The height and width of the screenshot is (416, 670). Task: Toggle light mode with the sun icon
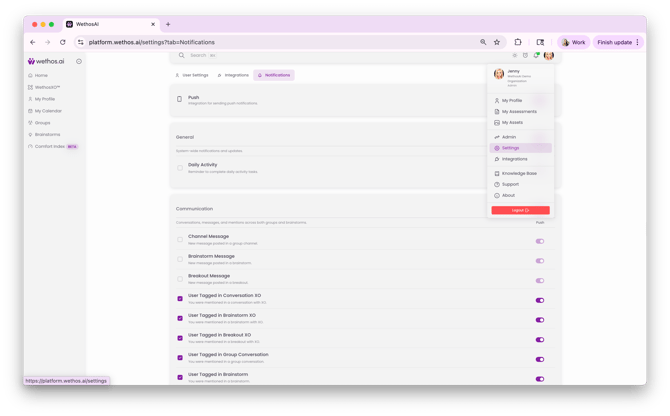click(x=514, y=56)
